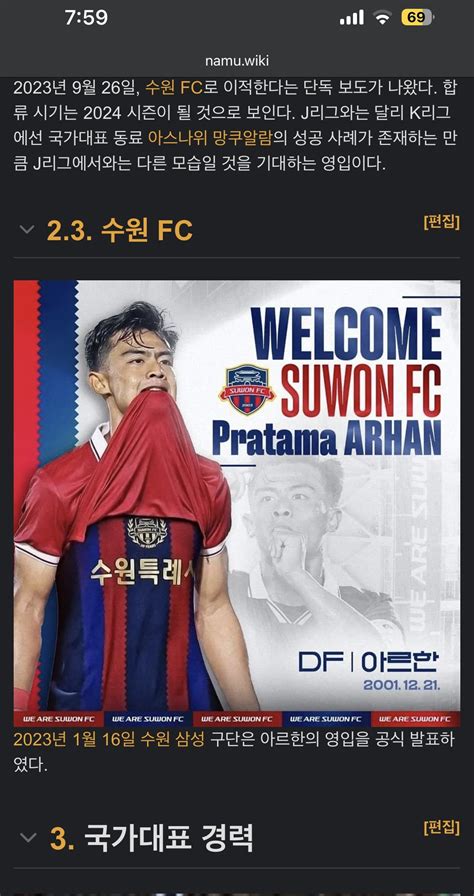The height and width of the screenshot is (896, 474).
Task: Select the 3. 국가대표 경력 heading
Action: click(151, 837)
